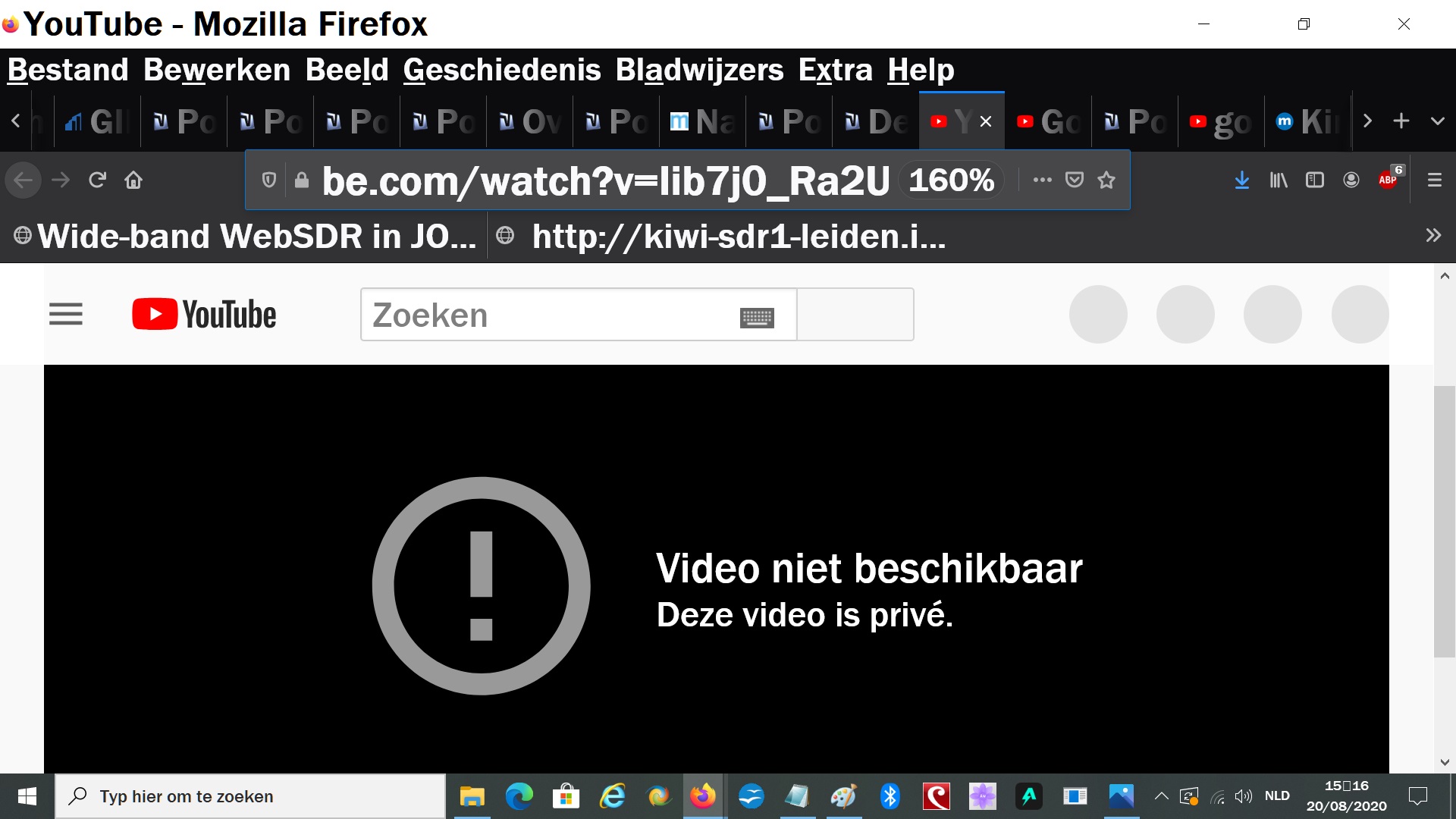
Task: Open Adblock Plus extension icon
Action: (1389, 180)
